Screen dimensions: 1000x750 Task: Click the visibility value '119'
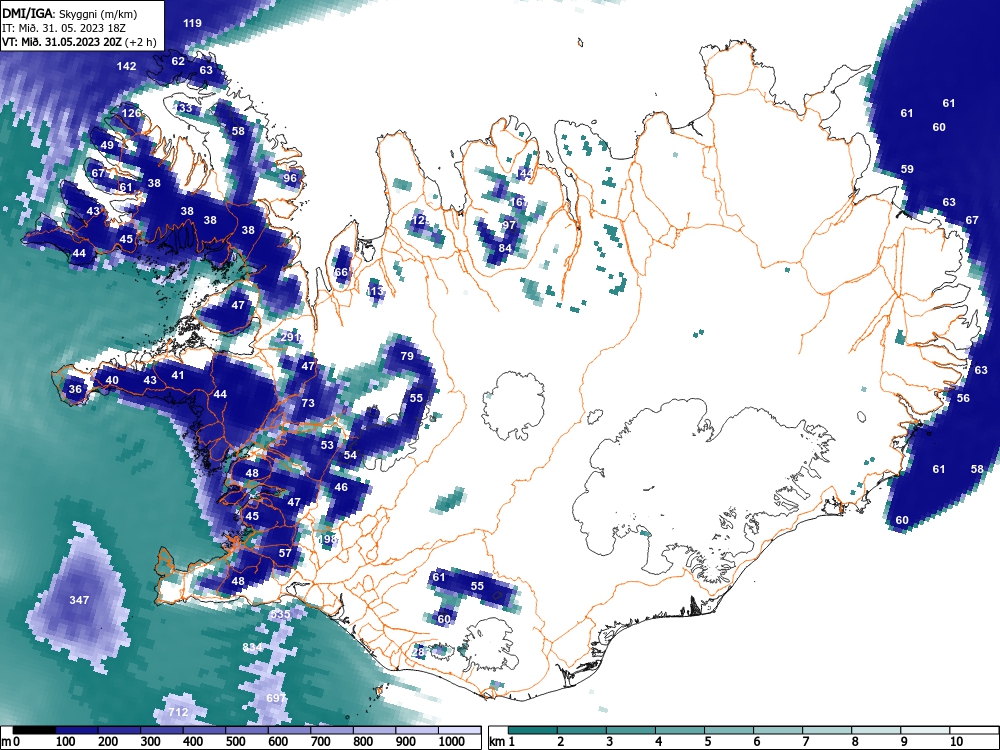193,24
